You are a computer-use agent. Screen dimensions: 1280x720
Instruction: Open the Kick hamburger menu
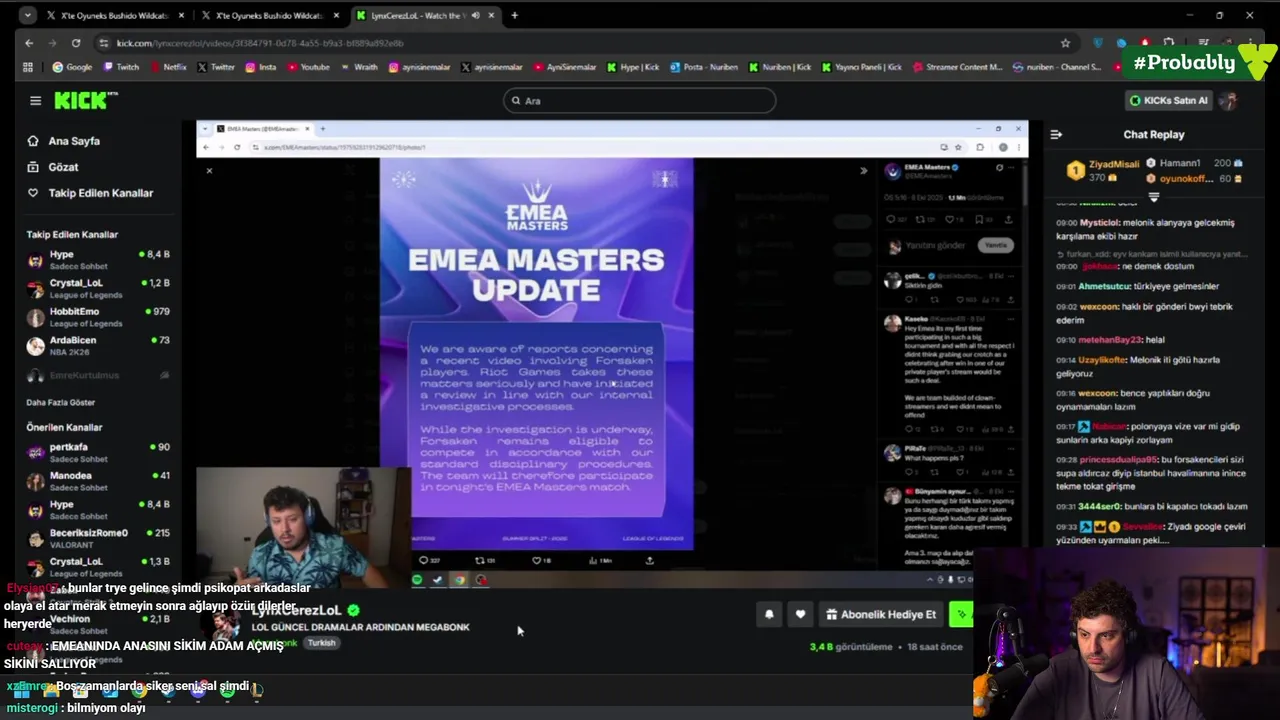pyautogui.click(x=35, y=101)
